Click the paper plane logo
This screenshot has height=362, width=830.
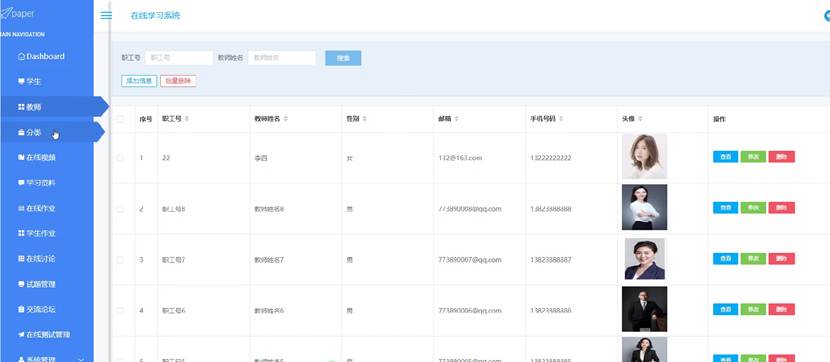pos(5,14)
